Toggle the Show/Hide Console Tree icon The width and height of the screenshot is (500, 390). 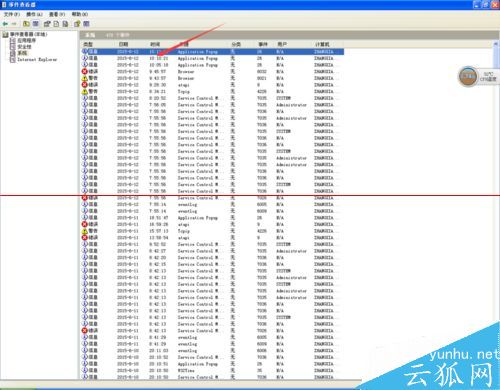point(36,24)
